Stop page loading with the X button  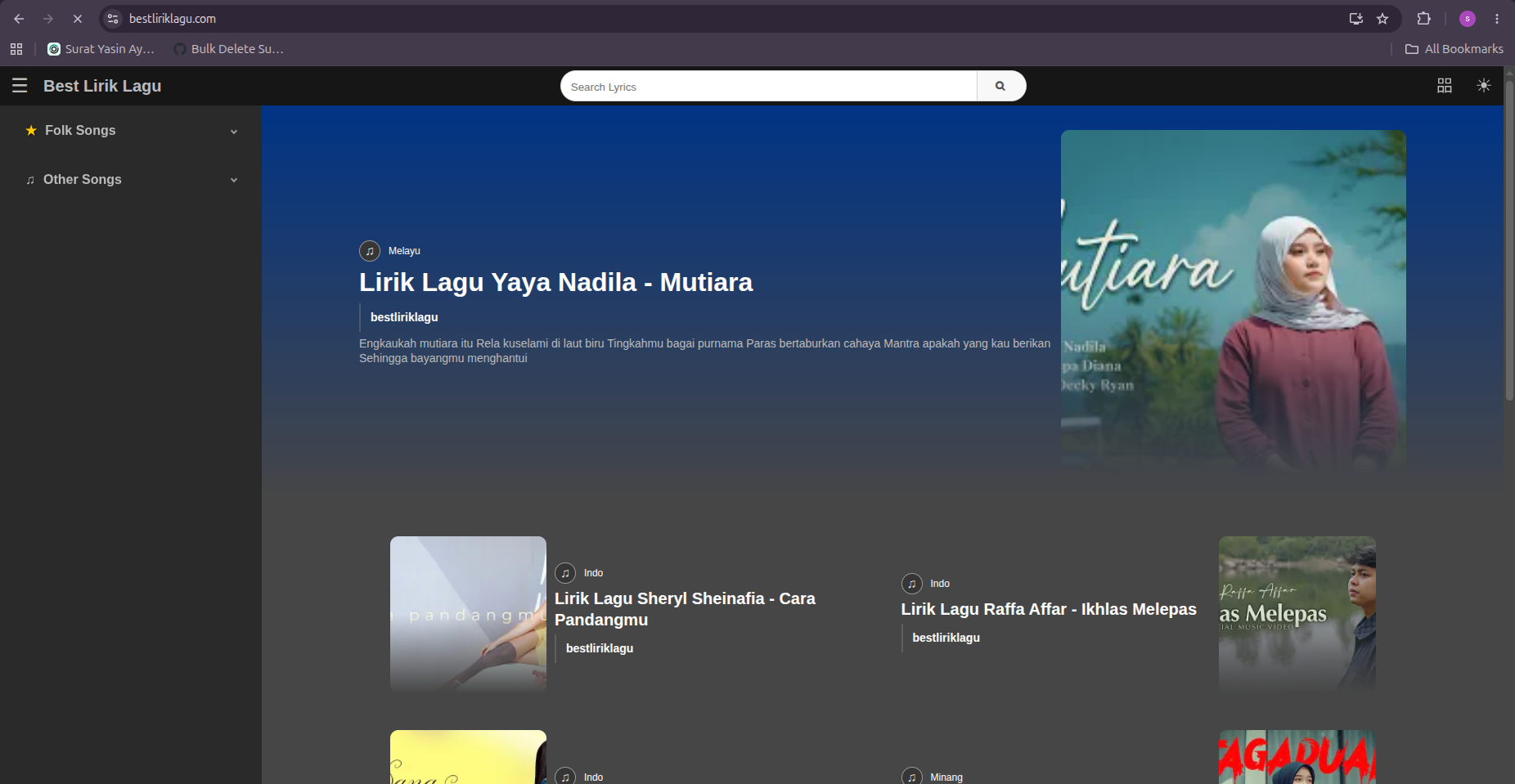click(x=78, y=19)
